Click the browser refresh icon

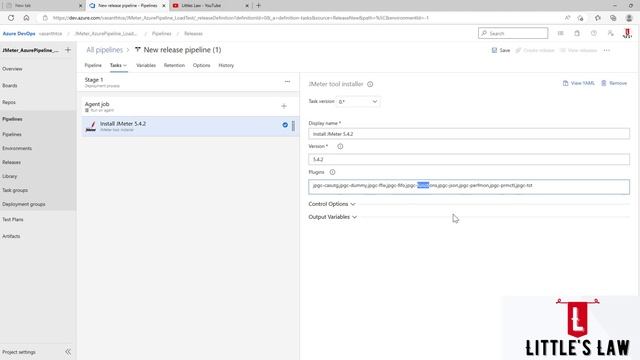click(11, 18)
